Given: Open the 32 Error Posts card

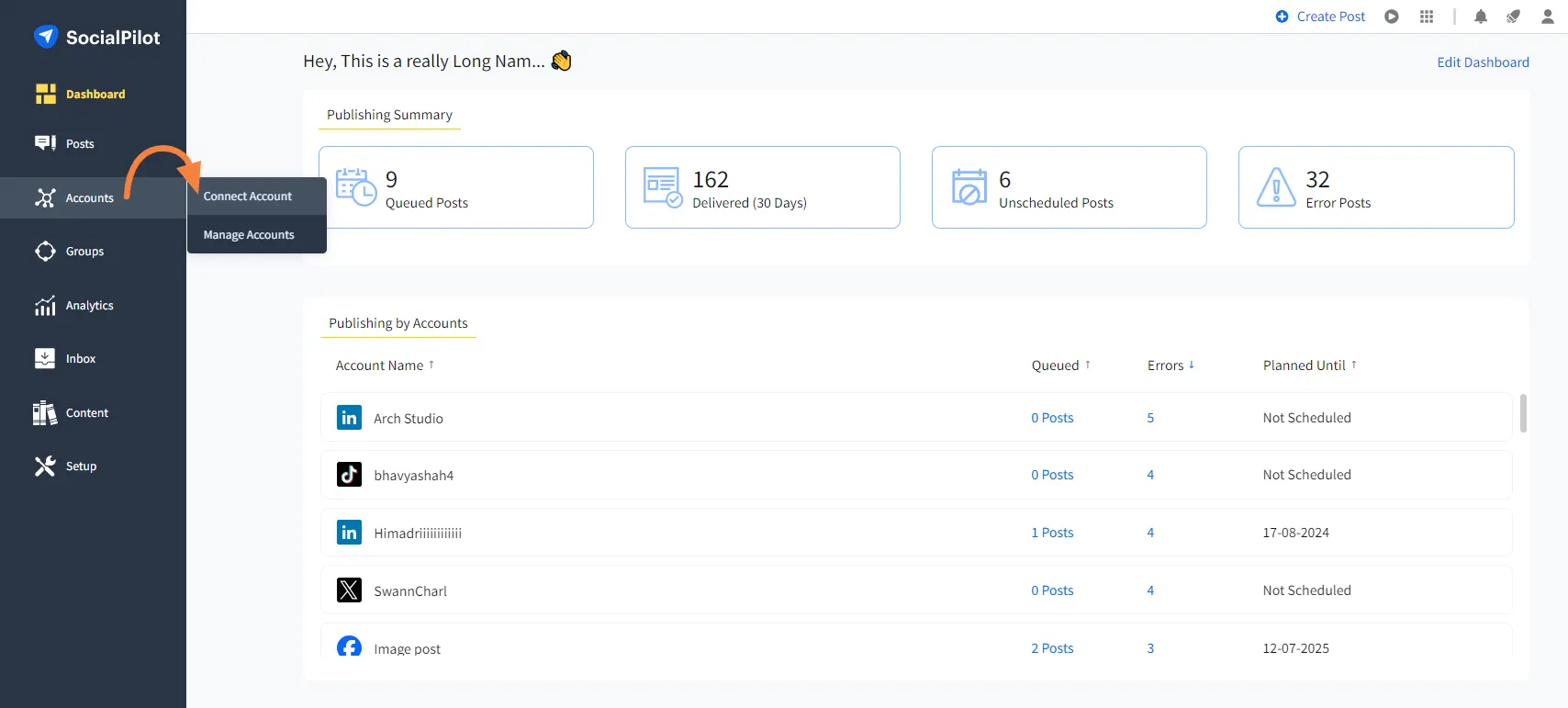Looking at the screenshot, I should click(x=1376, y=187).
